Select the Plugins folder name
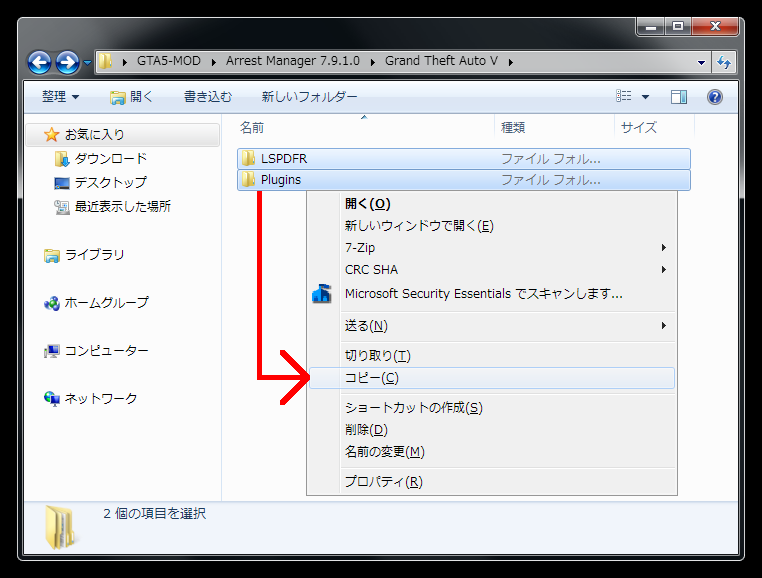The width and height of the screenshot is (762, 578). click(281, 179)
